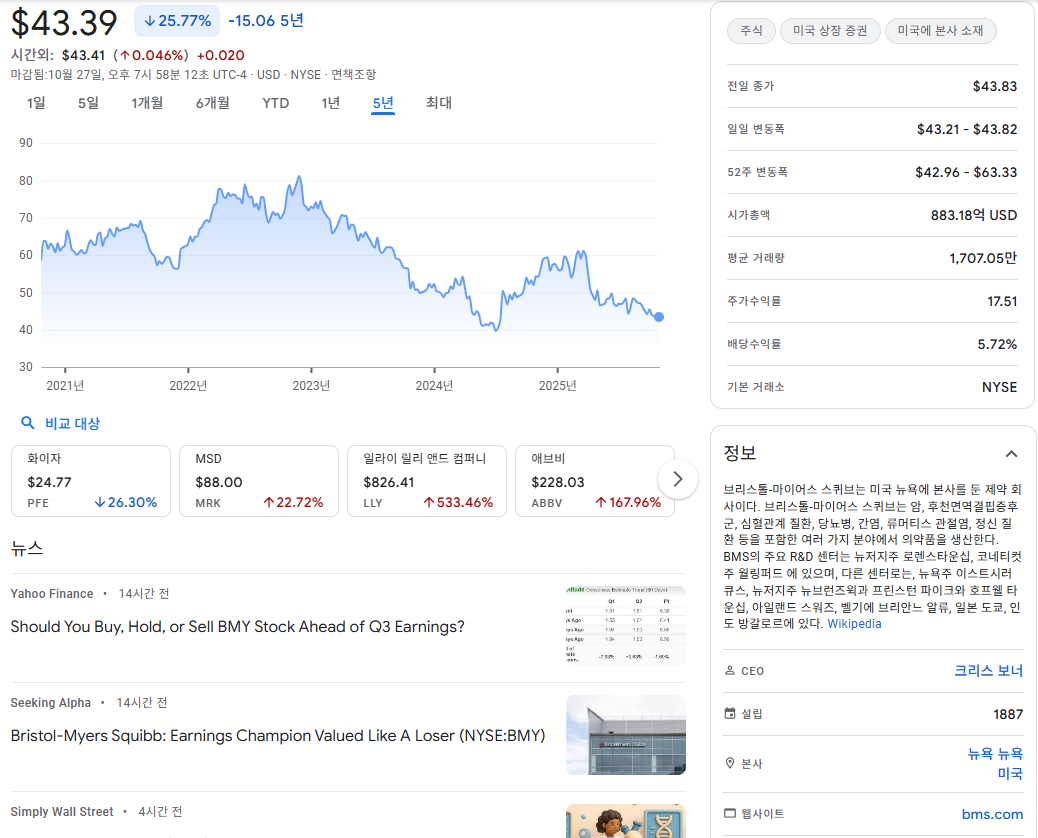Open the 일라이 릴리 LLY comparison card

click(x=427, y=481)
